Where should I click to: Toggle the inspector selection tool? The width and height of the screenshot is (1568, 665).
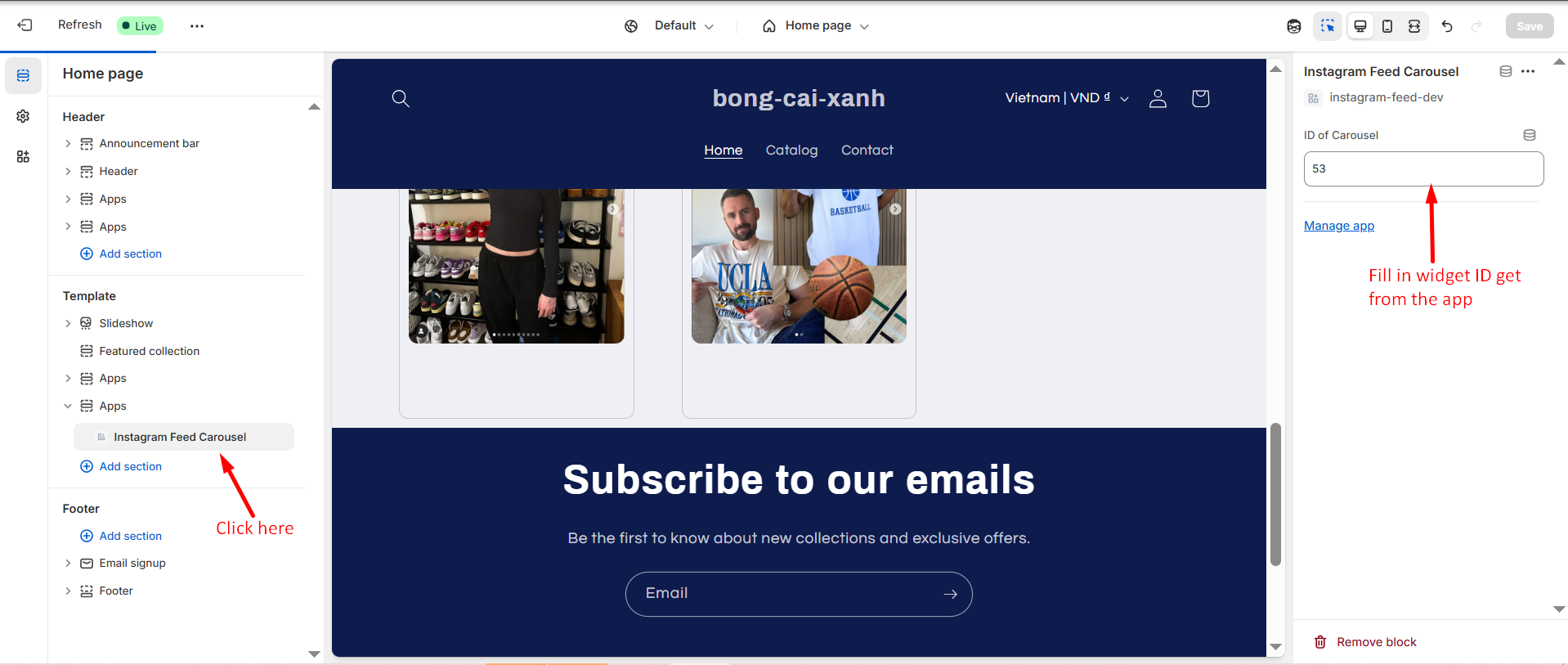click(x=1328, y=26)
